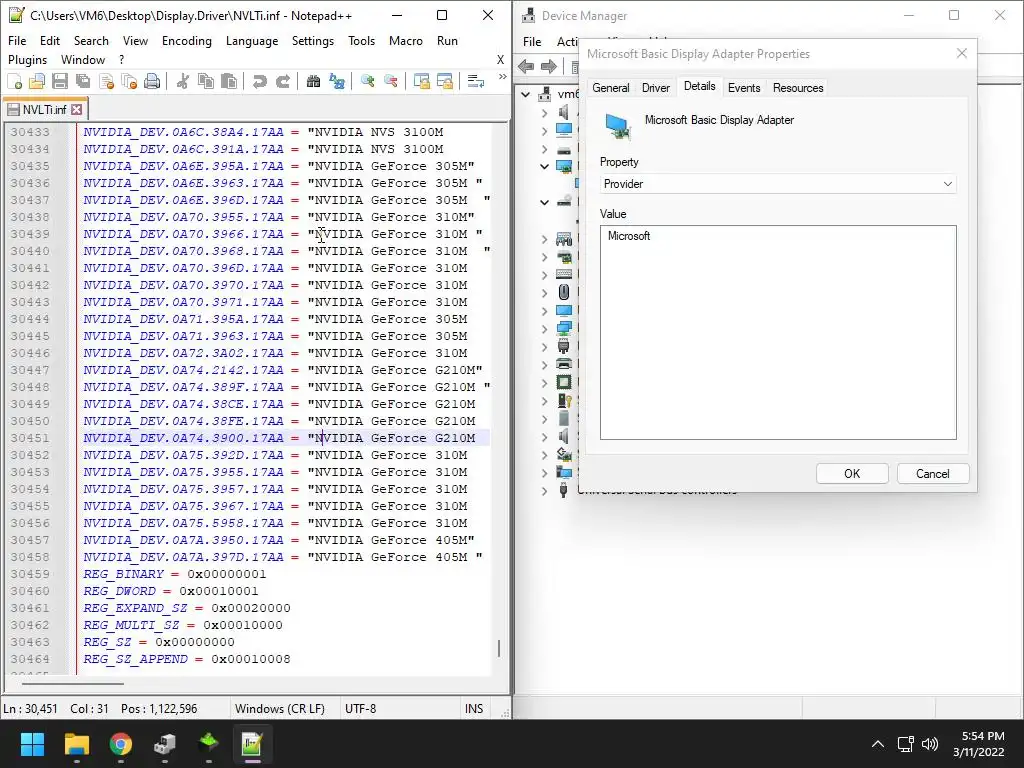Image resolution: width=1024 pixels, height=768 pixels.
Task: Create a new file in Notepad++
Action: (14, 82)
